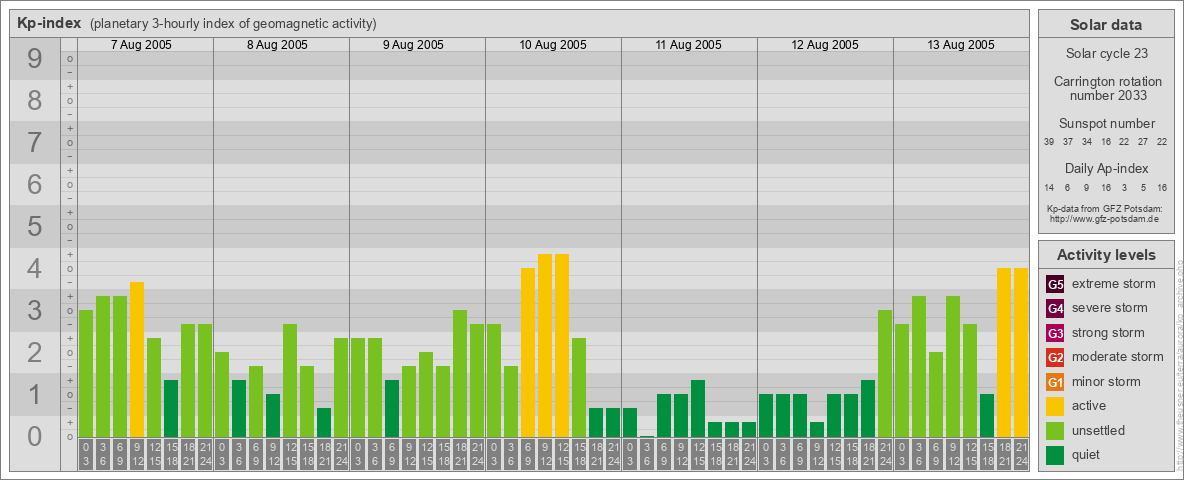Screen dimensions: 1184x480
Task: Click Daily Ap-index value 14
Action: coord(1049,187)
